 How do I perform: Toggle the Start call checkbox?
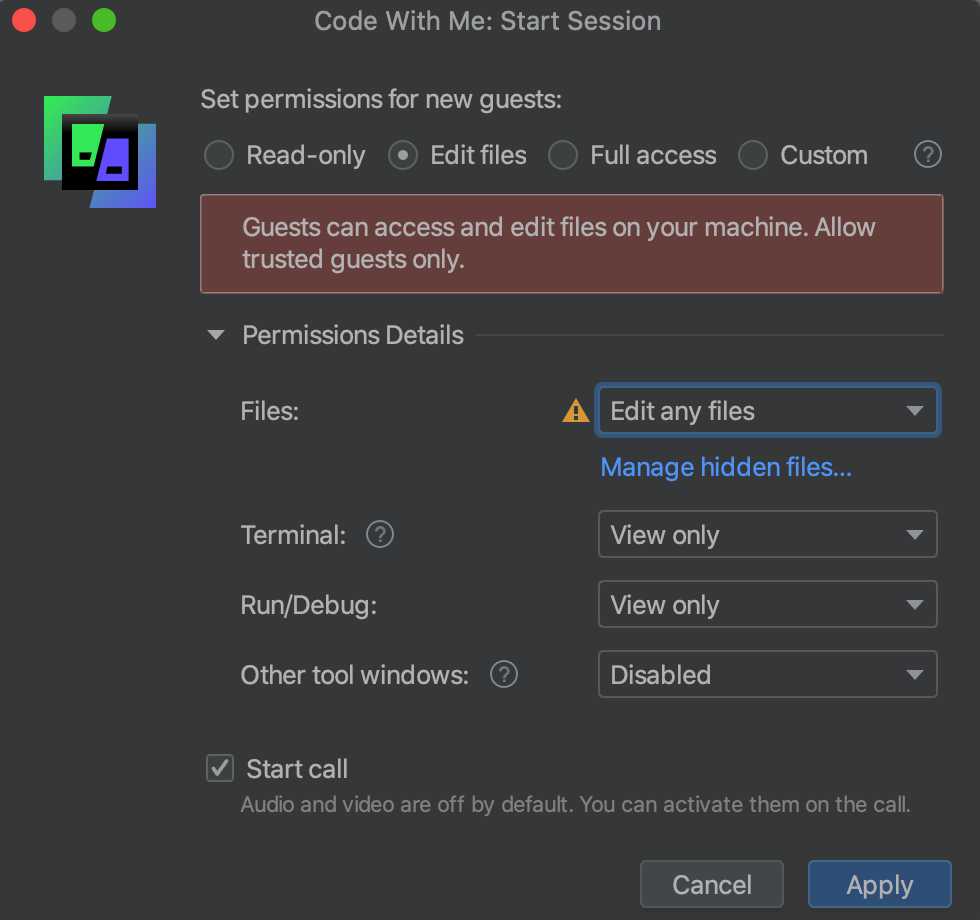click(219, 768)
